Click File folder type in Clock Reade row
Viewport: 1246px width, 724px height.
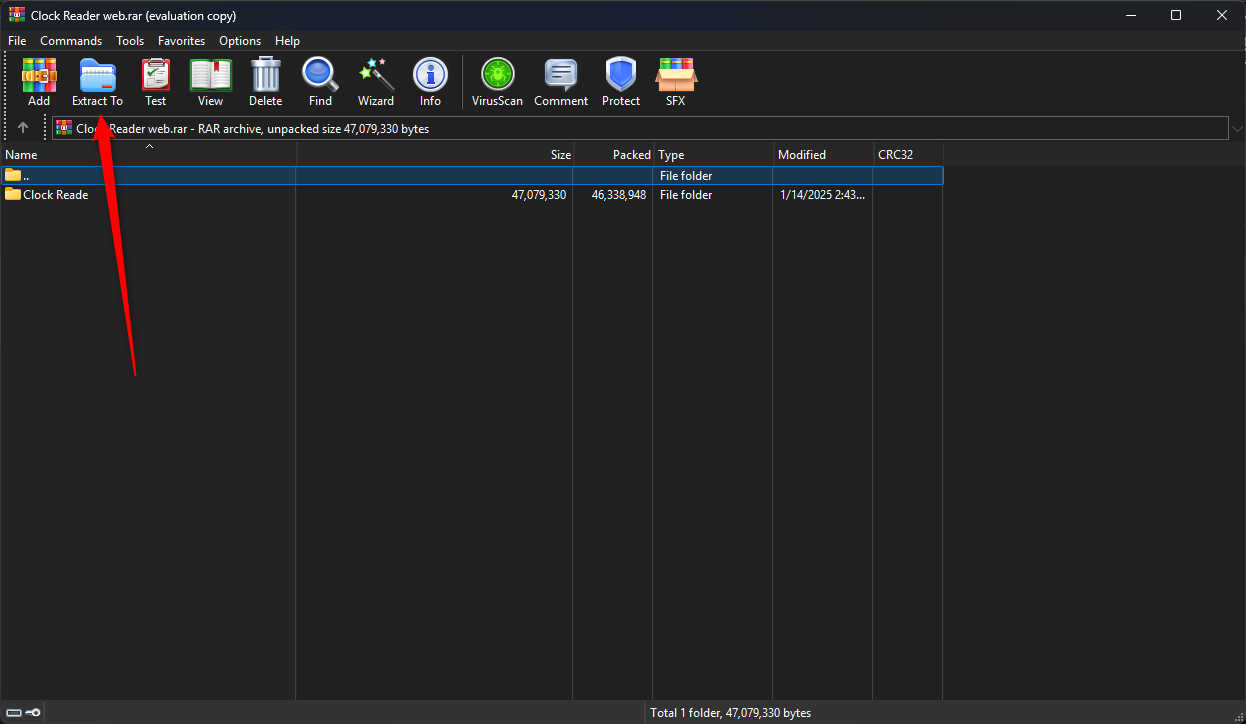pyautogui.click(x=686, y=195)
